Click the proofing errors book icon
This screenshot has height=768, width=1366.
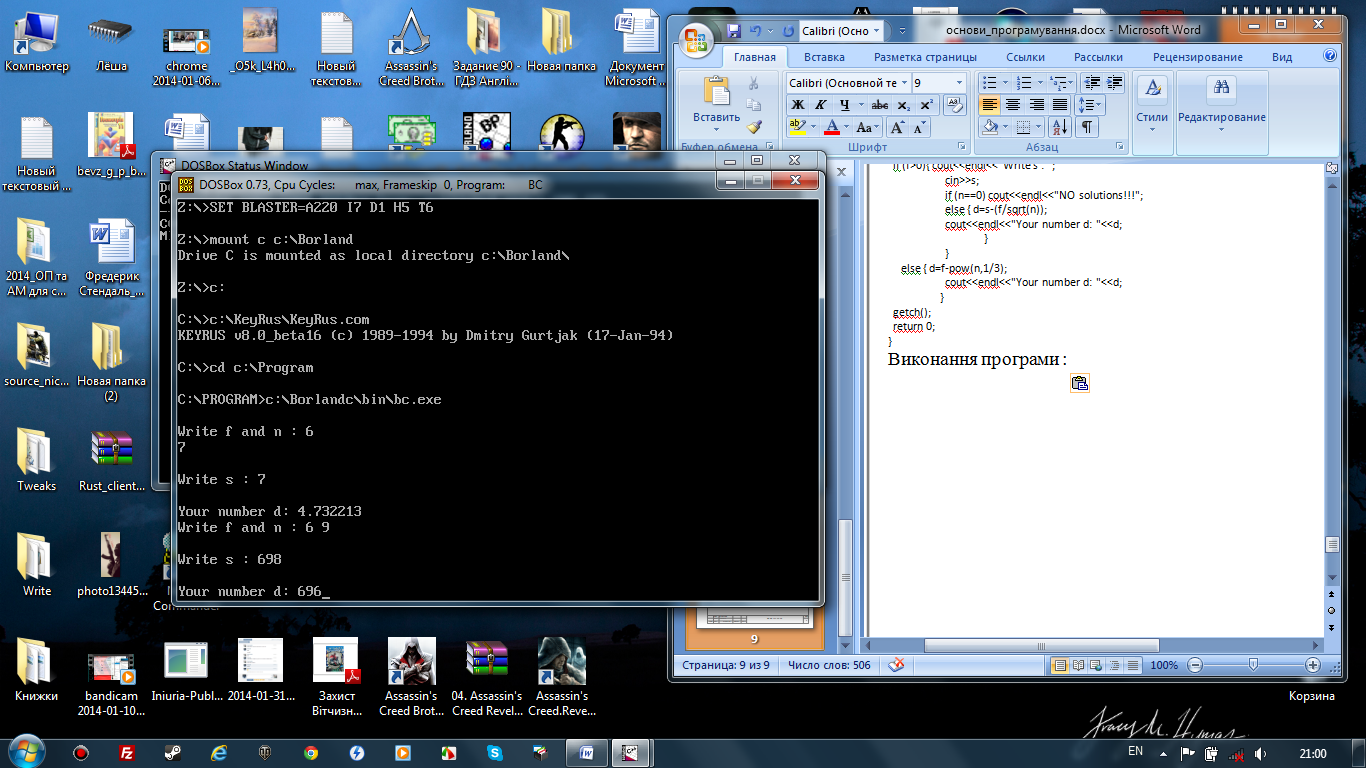(896, 665)
